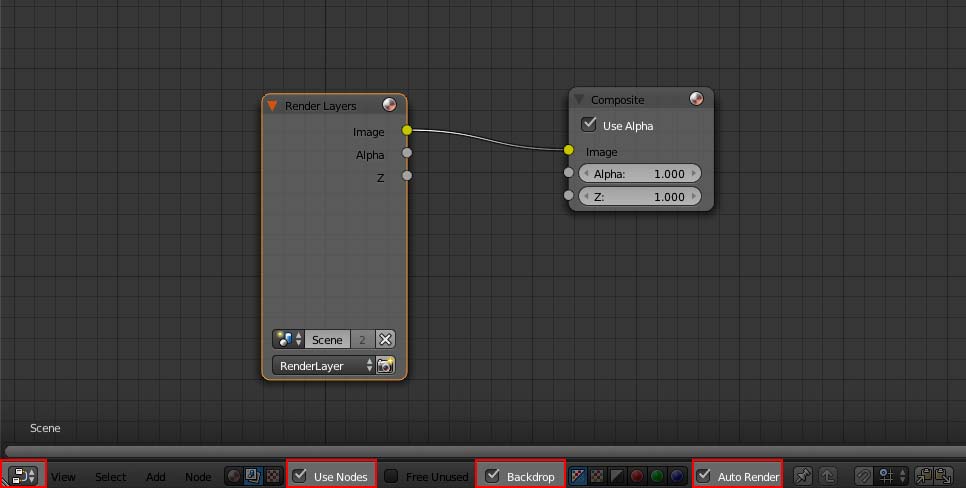Screen dimensions: 966x488
Task: Click Composite Image input socket
Action: click(x=569, y=150)
